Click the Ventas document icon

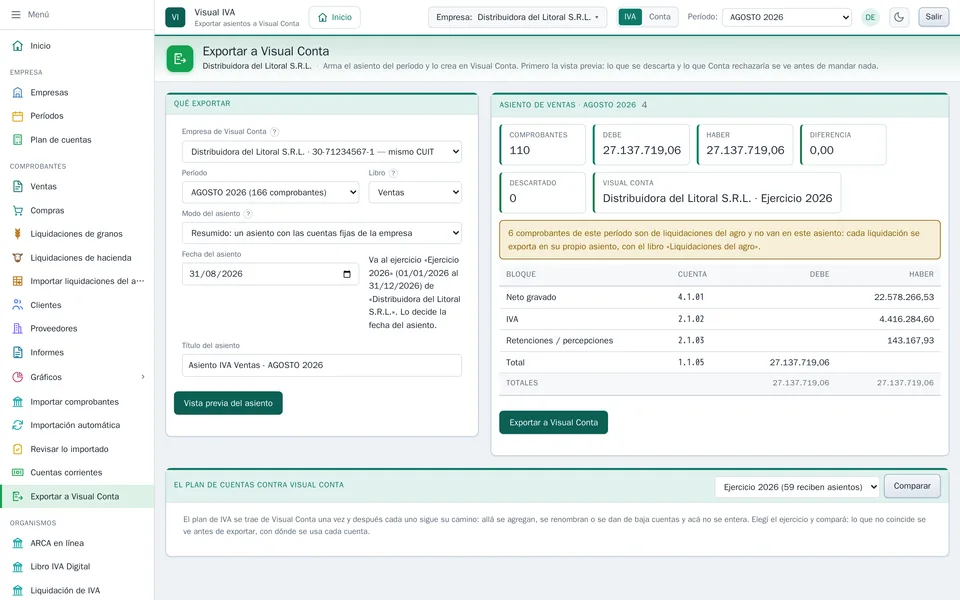[x=18, y=187]
